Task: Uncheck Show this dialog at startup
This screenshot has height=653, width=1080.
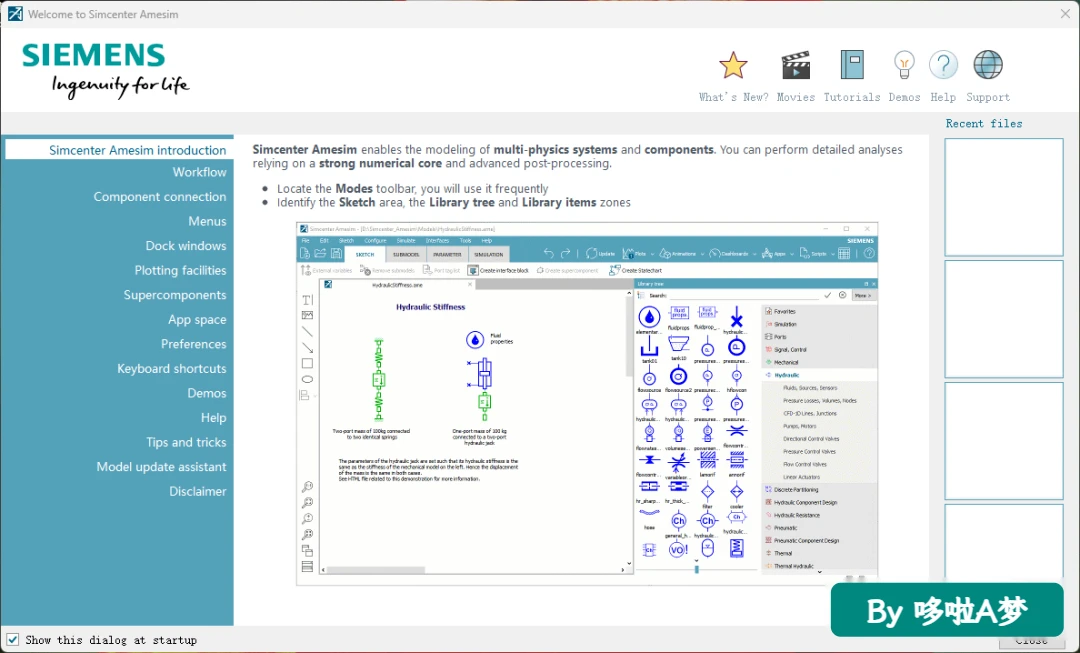Action: click(12, 639)
